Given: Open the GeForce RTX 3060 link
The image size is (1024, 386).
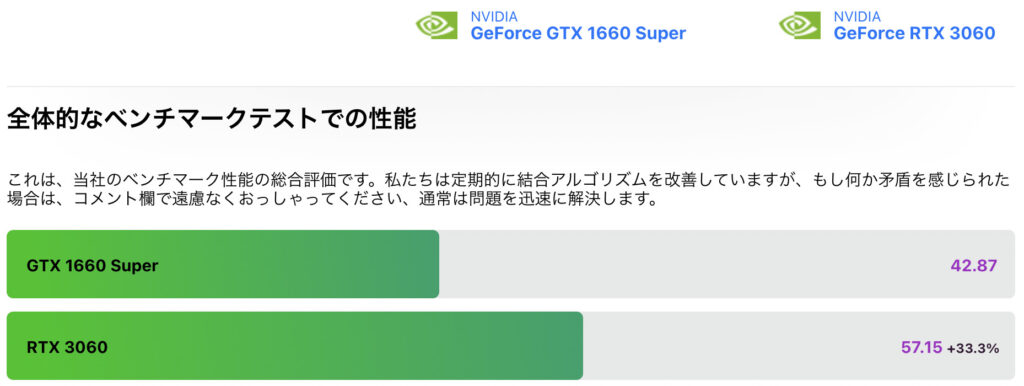Looking at the screenshot, I should coord(914,33).
